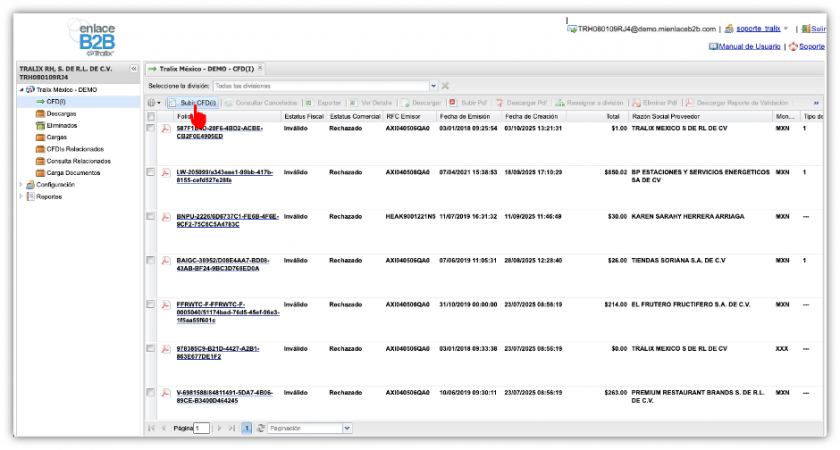Open the Manual de Usuario link
This screenshot has width=840, height=450.
[x=749, y=46]
